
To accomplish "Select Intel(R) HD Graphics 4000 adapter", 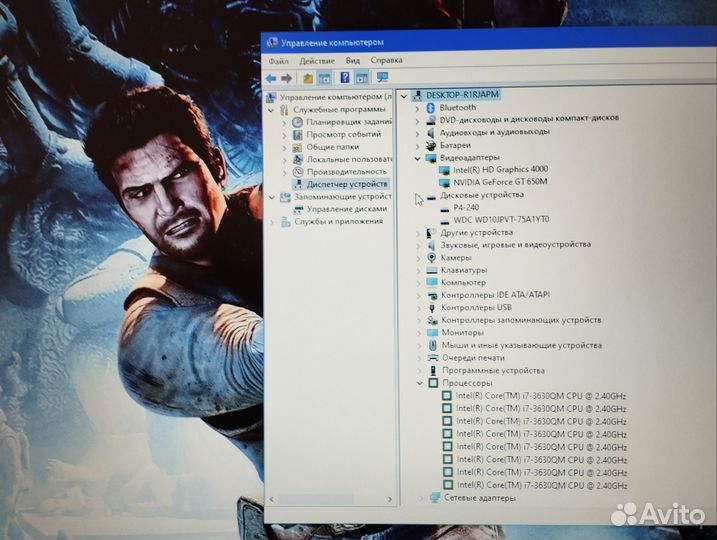I will click(x=500, y=170).
